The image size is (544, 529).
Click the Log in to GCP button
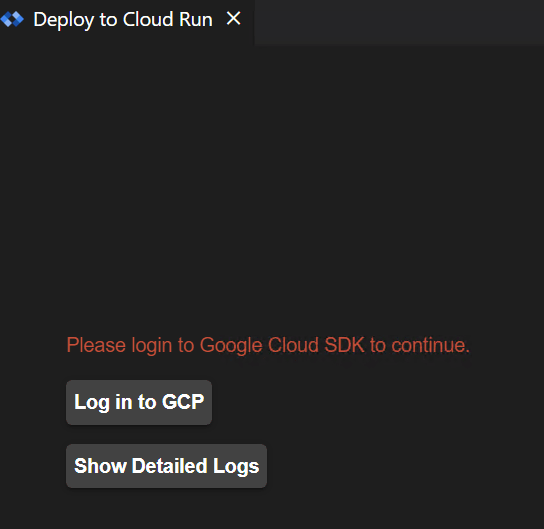[x=139, y=402]
